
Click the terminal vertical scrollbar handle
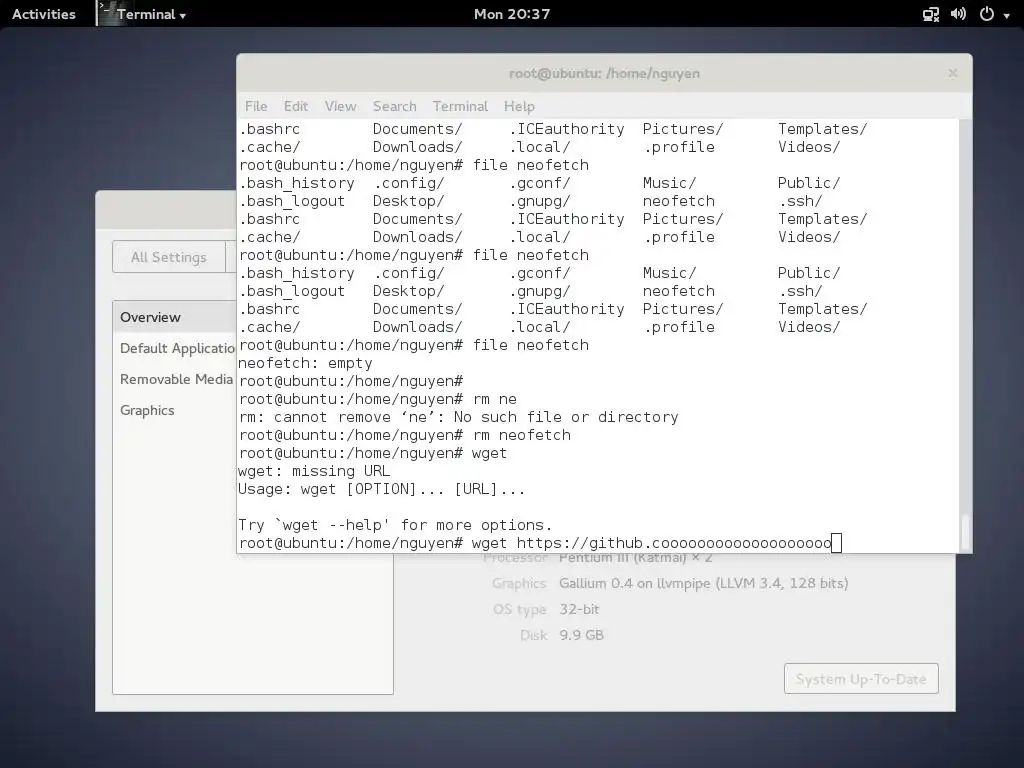pyautogui.click(x=965, y=532)
